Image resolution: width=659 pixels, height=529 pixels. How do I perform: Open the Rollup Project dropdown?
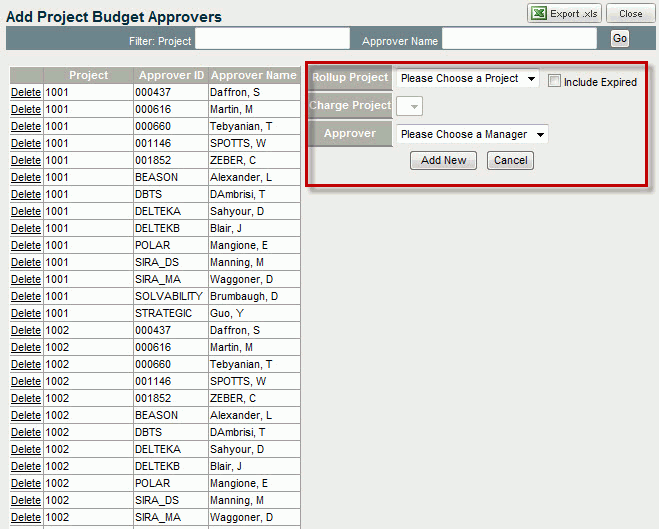coord(467,78)
